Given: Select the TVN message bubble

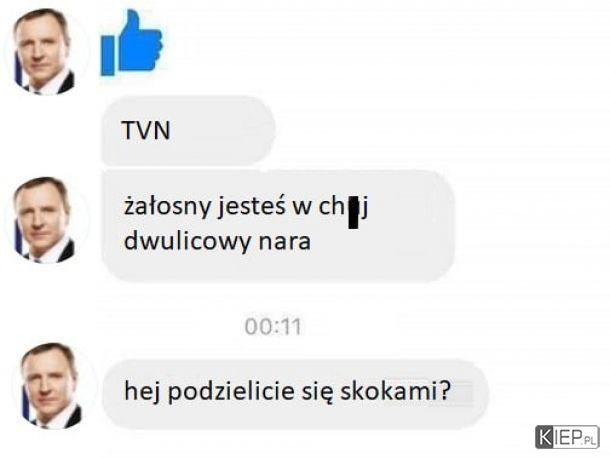Looking at the screenshot, I should click(189, 131).
